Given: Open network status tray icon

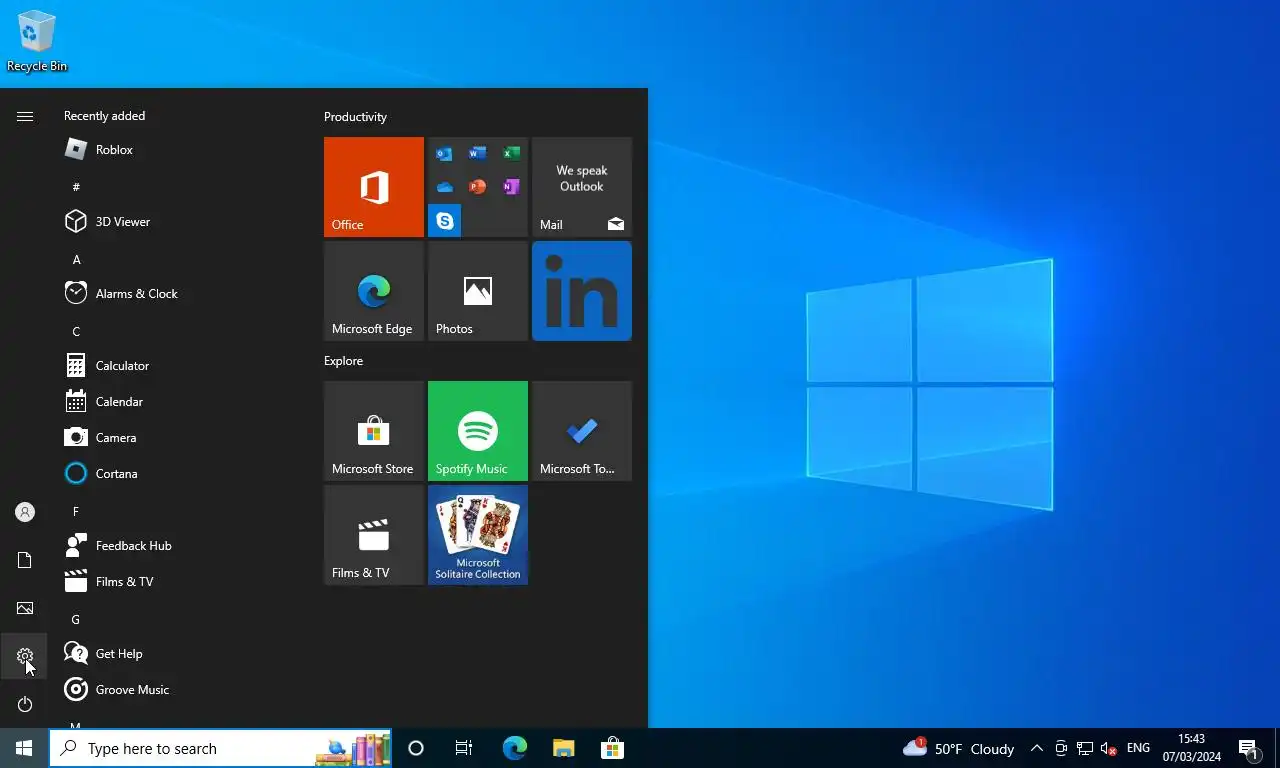Looking at the screenshot, I should pos(1085,748).
